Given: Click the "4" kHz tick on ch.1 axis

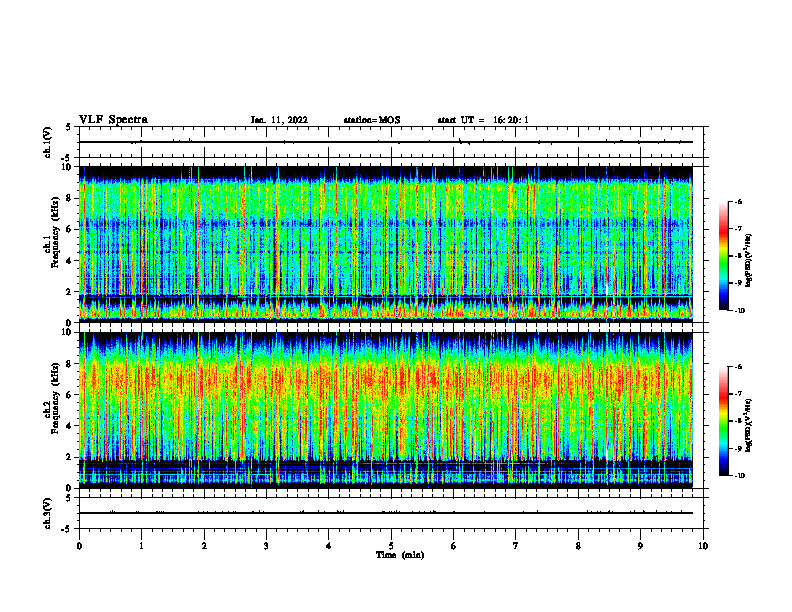Looking at the screenshot, I should (x=69, y=261).
